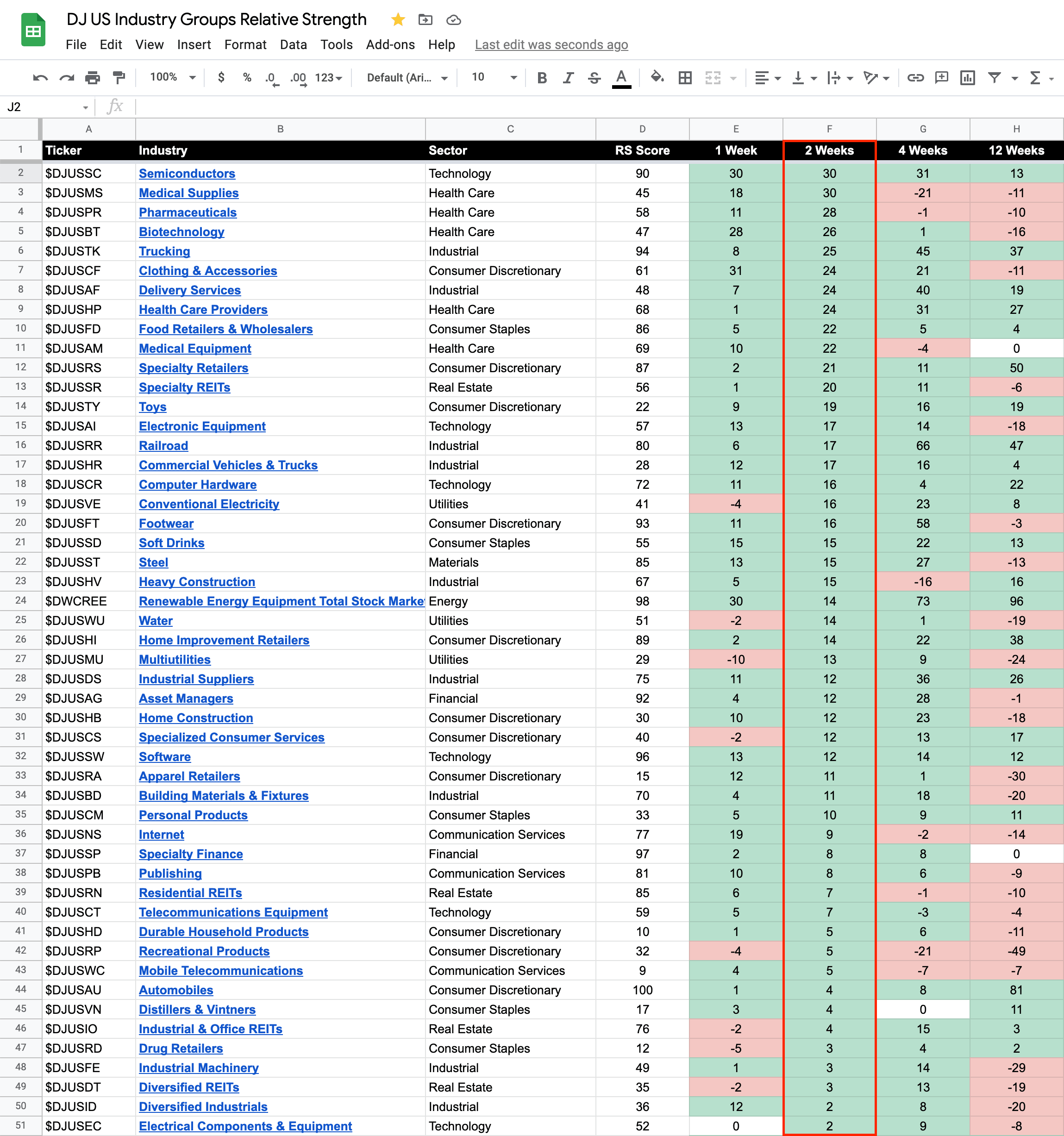The height and width of the screenshot is (1136, 1064).
Task: Open the Format menu
Action: (x=245, y=44)
